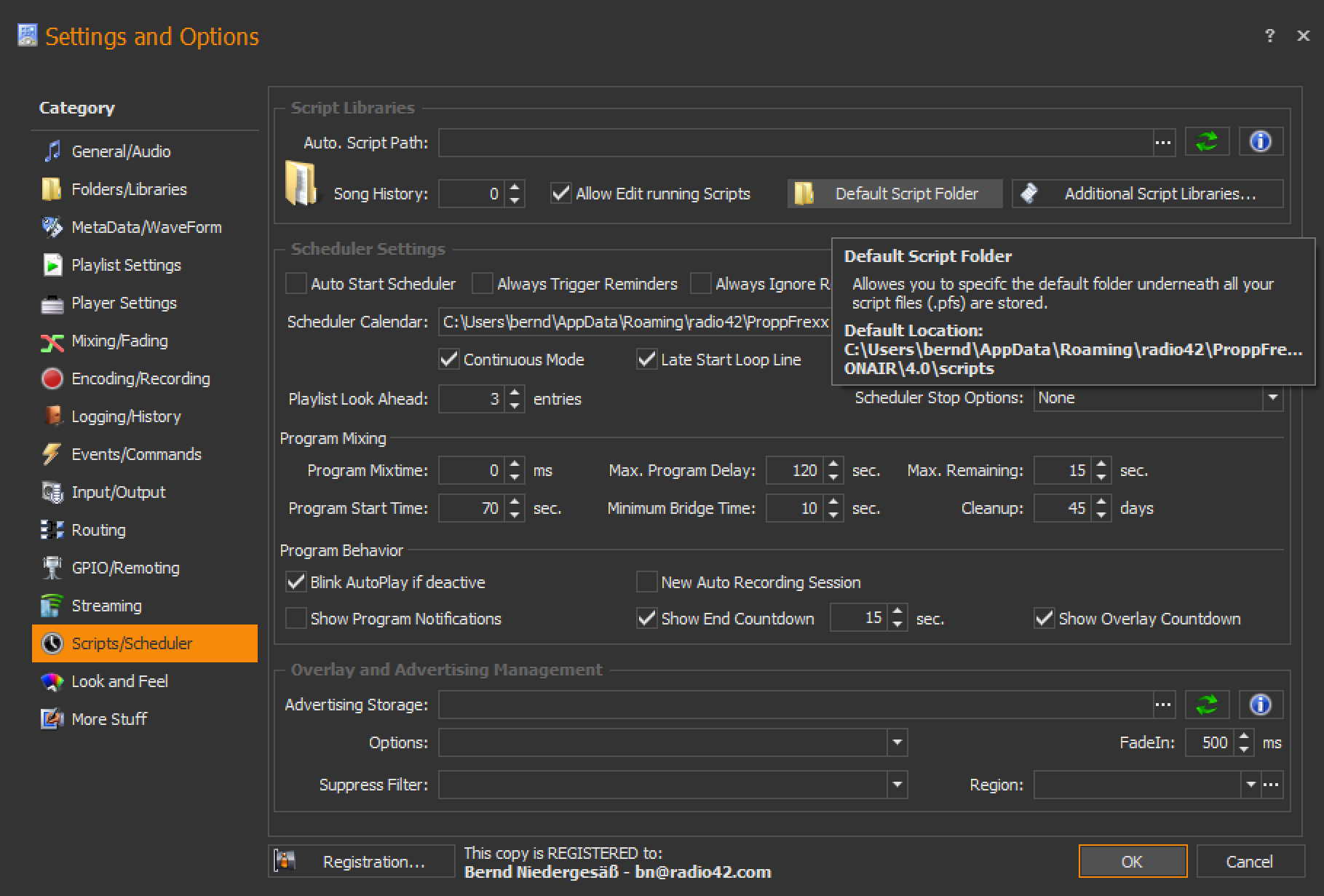Open the Region ellipsis browse button
The height and width of the screenshot is (896, 1324).
coord(1272,785)
